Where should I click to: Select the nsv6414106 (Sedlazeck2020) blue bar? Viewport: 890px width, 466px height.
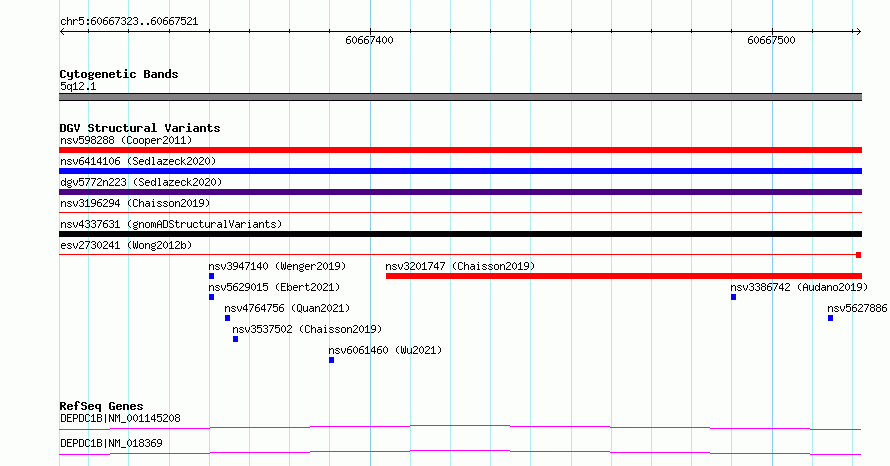460,171
